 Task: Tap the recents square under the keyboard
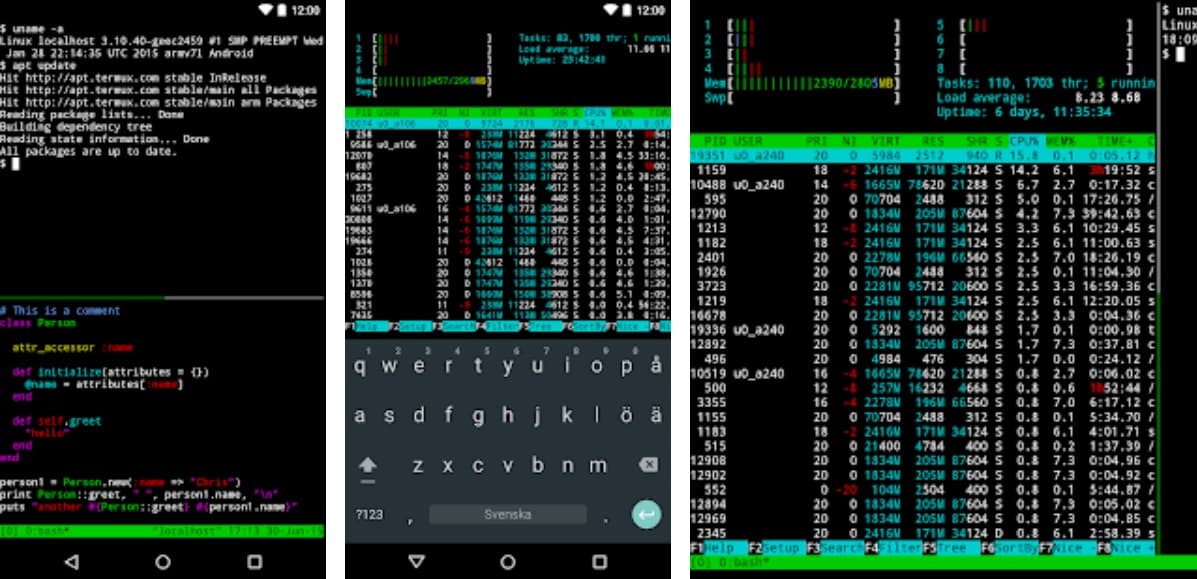point(599,562)
